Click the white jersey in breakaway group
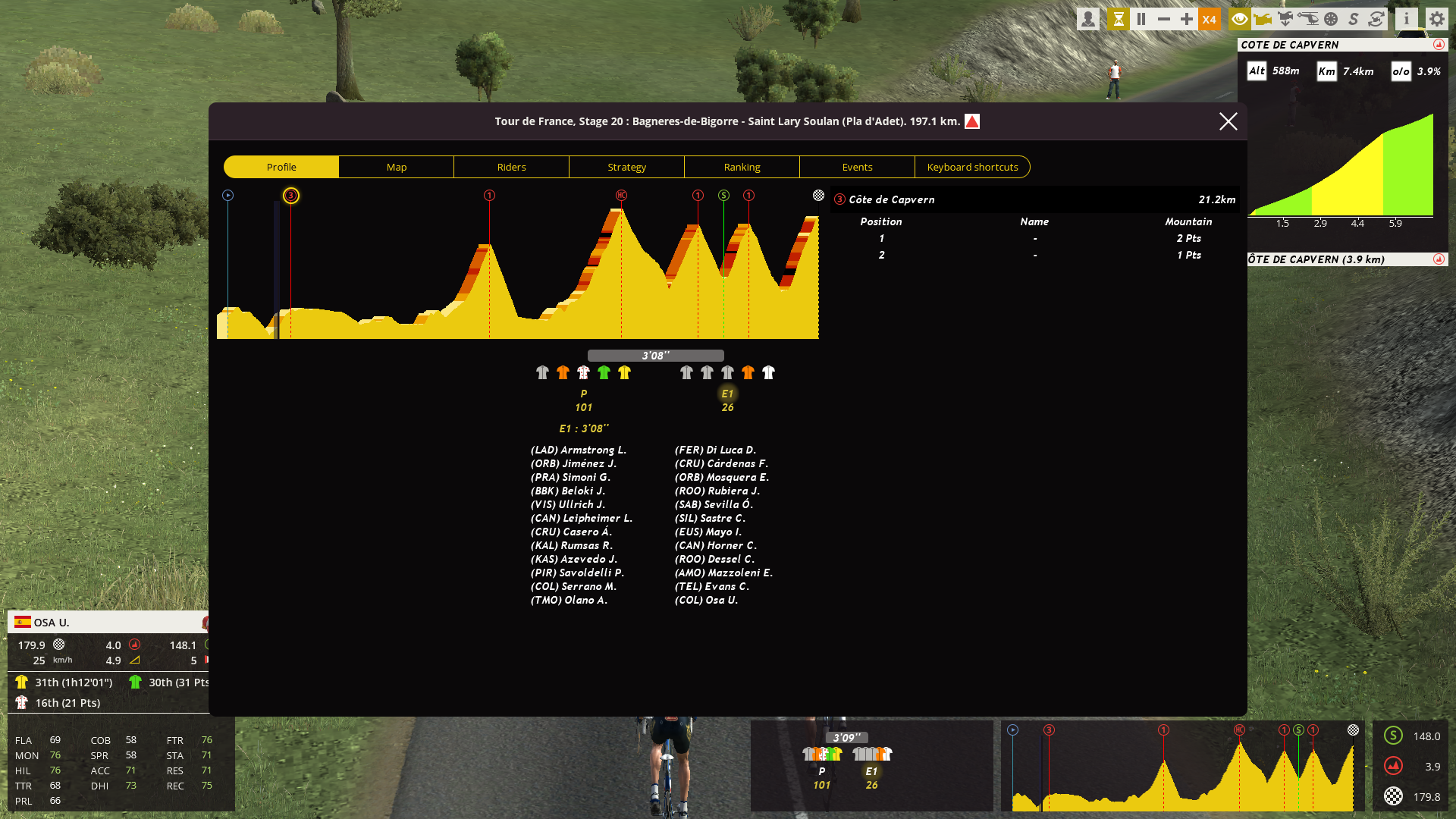 pyautogui.click(x=769, y=372)
